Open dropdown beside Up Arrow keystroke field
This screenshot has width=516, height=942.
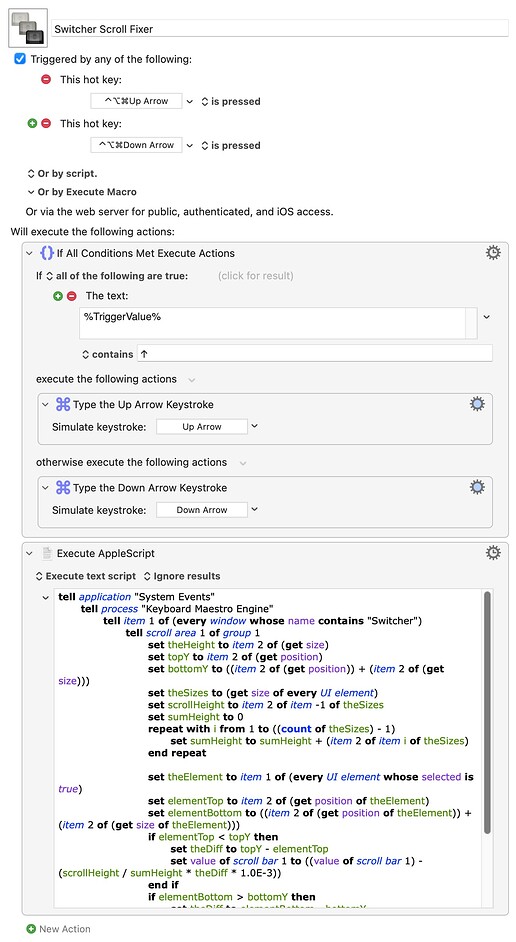click(255, 427)
